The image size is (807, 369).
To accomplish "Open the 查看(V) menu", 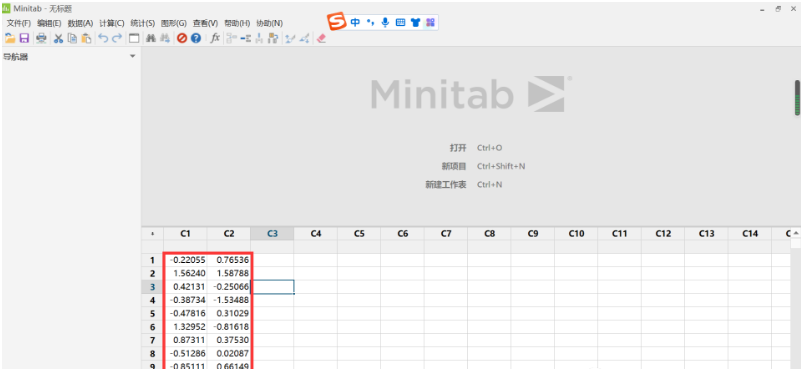I will pyautogui.click(x=205, y=23).
